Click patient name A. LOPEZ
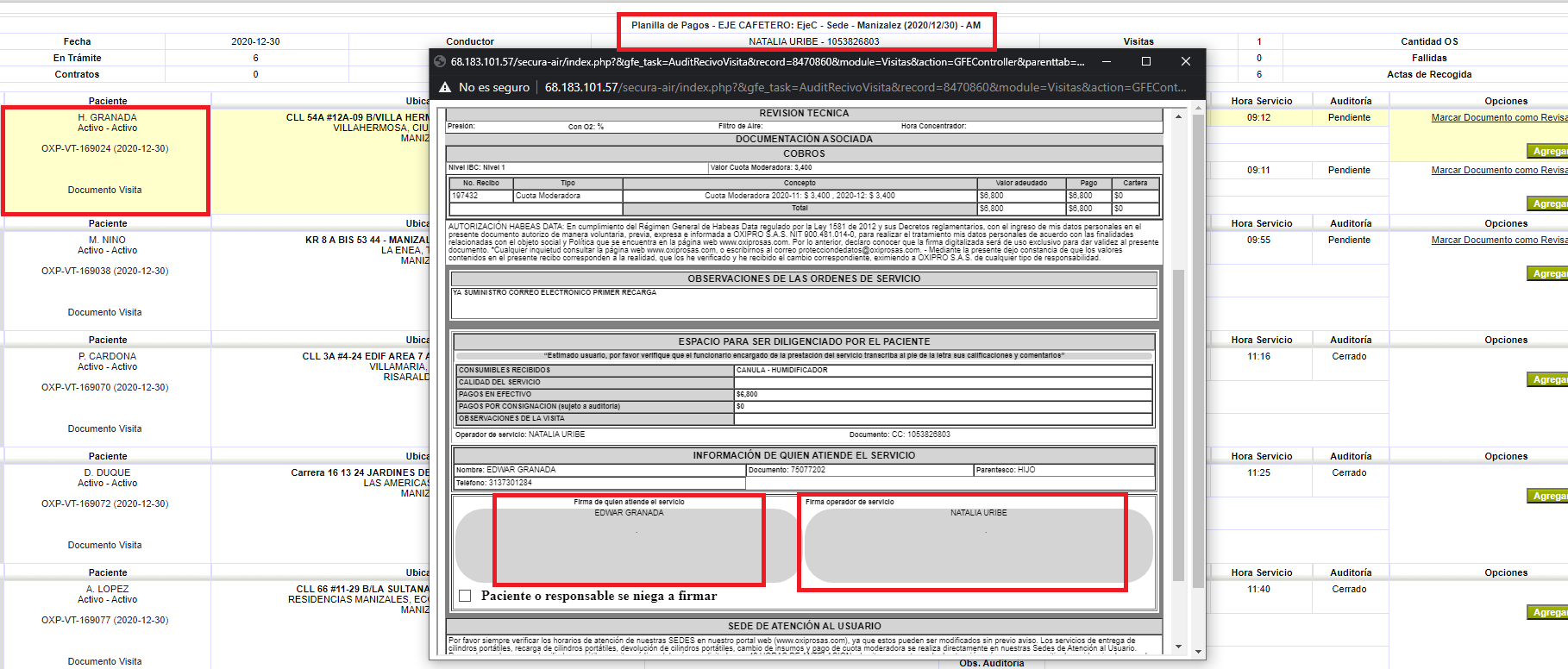The image size is (1568, 669). [x=108, y=589]
